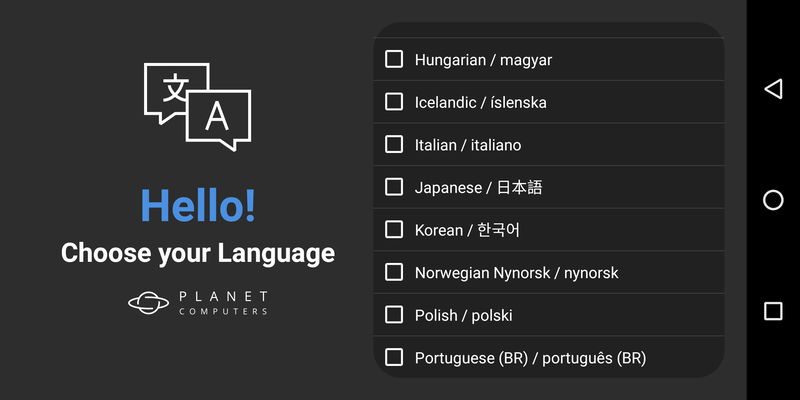Screen dimensions: 800x400
Task: Click the Choose your Language heading
Action: [198, 253]
